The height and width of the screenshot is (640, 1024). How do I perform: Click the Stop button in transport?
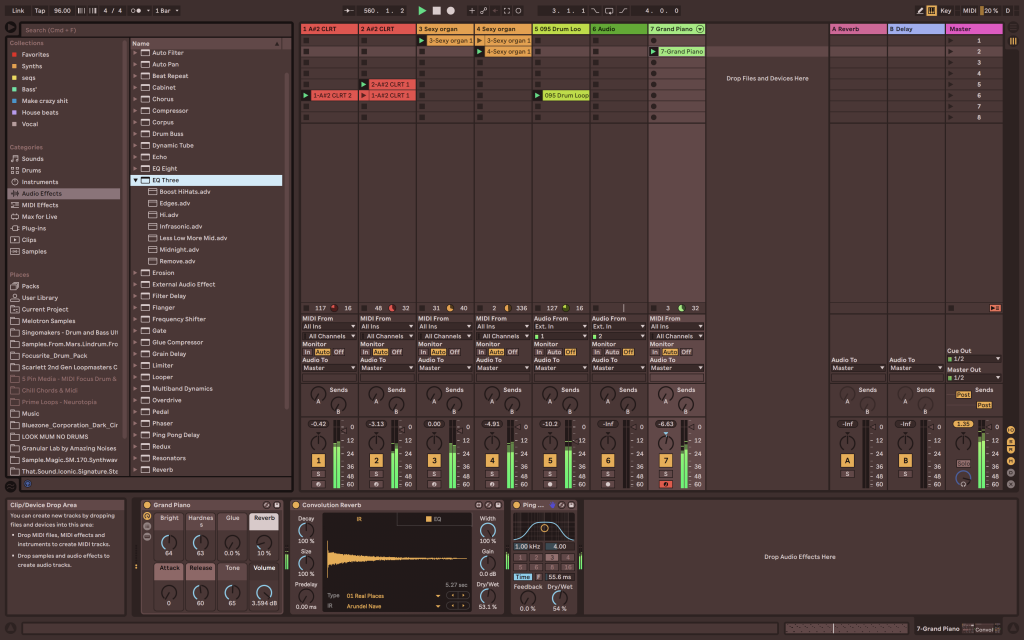(436, 10)
